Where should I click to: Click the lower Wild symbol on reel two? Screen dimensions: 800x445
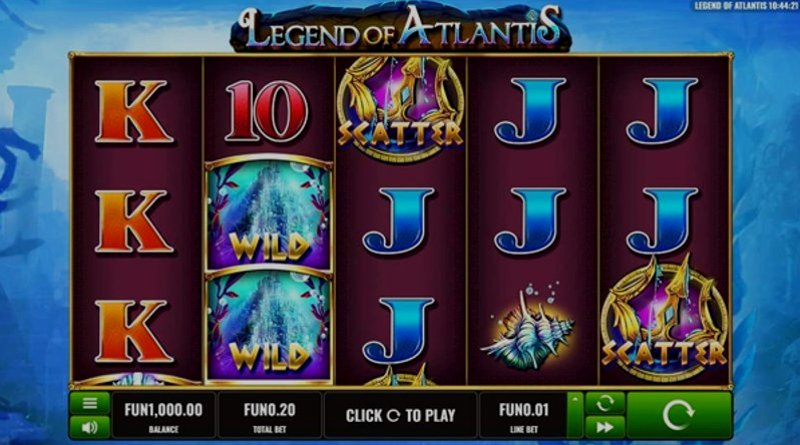[269, 327]
